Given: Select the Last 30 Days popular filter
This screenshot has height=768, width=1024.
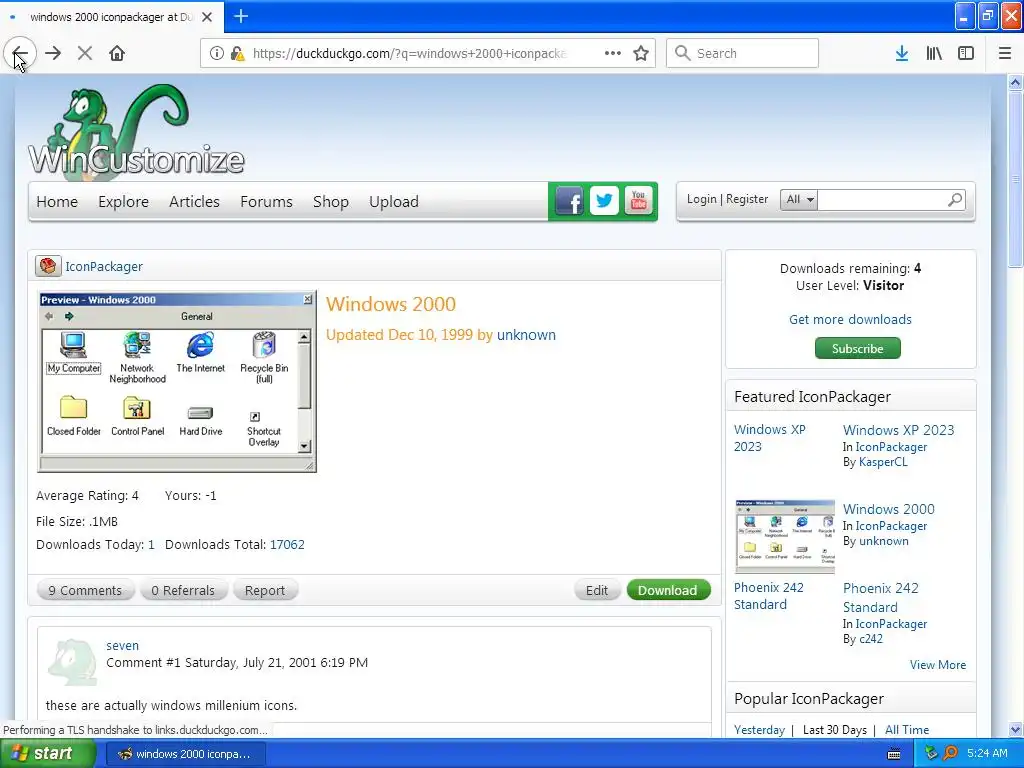Looking at the screenshot, I should [x=835, y=729].
